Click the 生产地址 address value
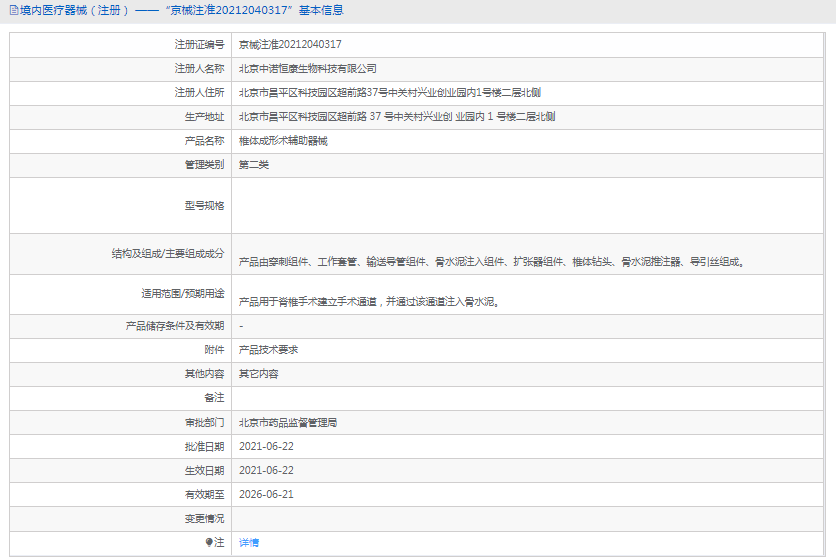The image size is (836, 560). point(397,117)
